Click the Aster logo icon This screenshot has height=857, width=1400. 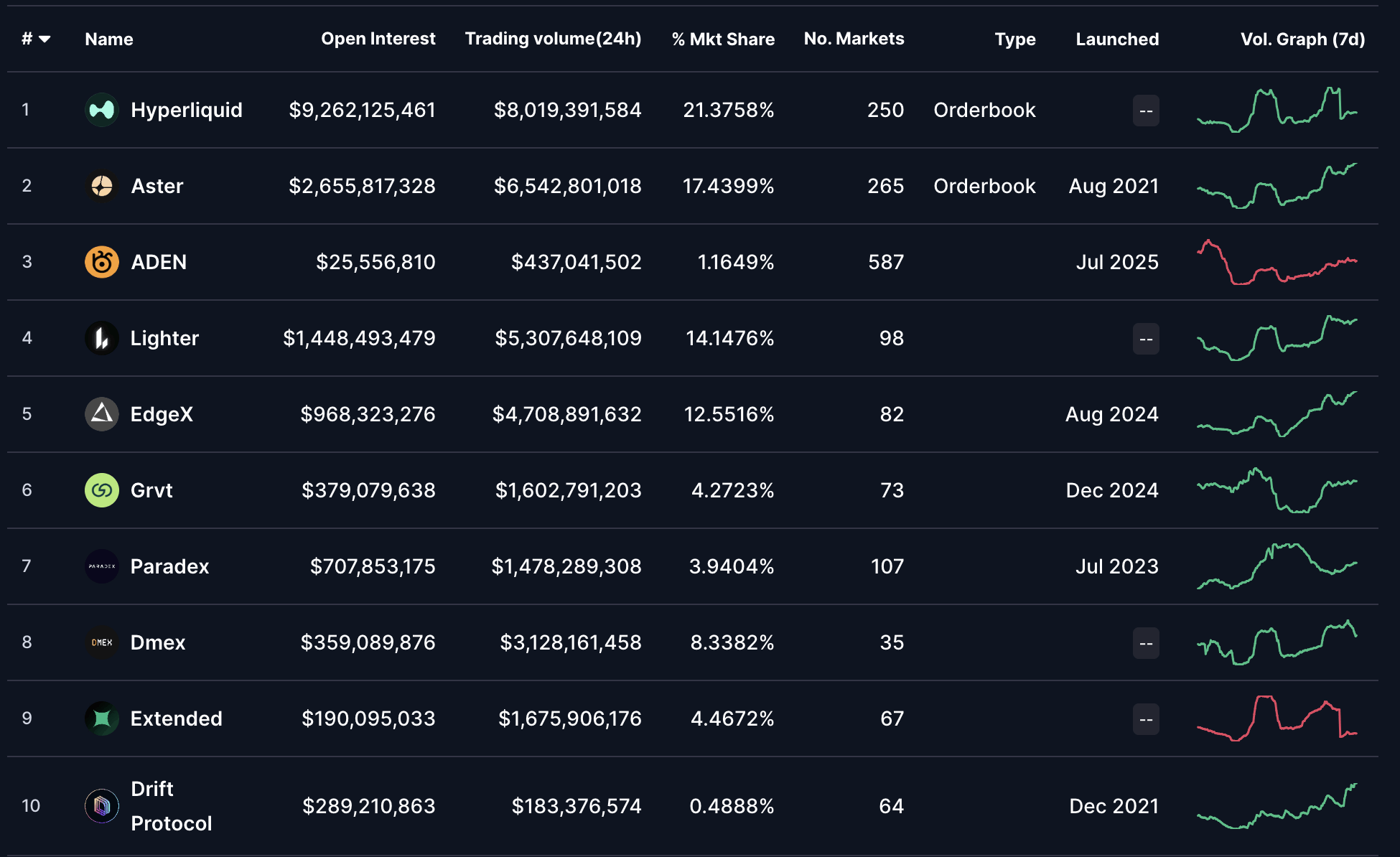point(102,186)
